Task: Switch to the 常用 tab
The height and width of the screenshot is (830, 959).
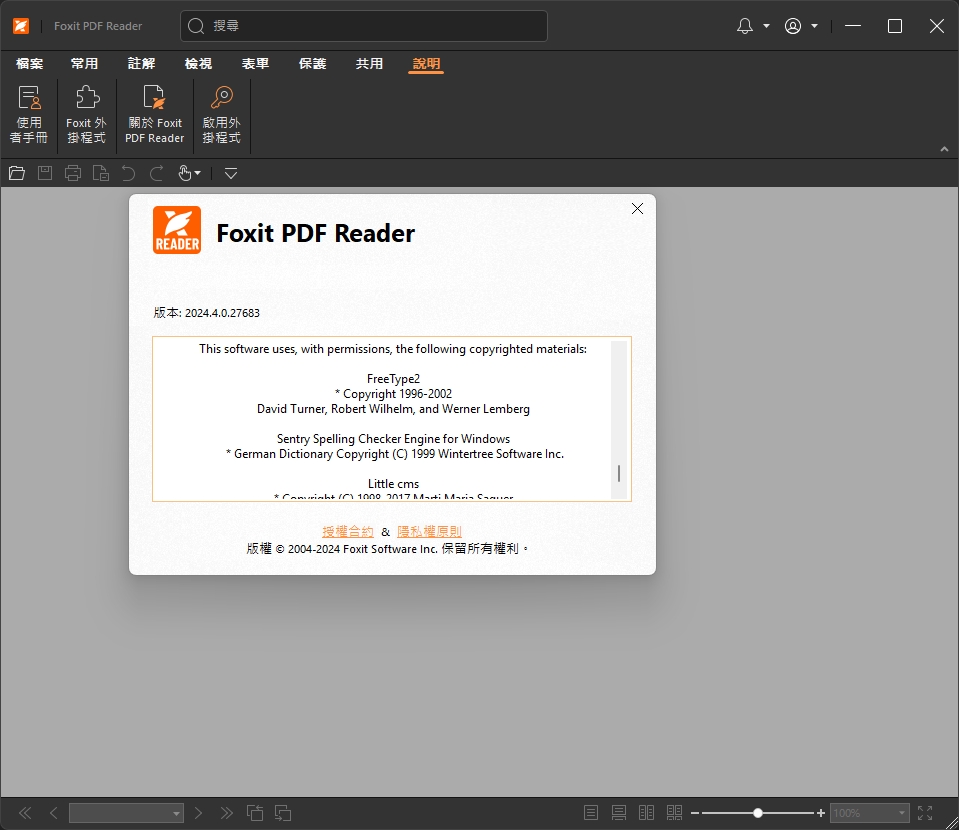Action: pyautogui.click(x=84, y=64)
